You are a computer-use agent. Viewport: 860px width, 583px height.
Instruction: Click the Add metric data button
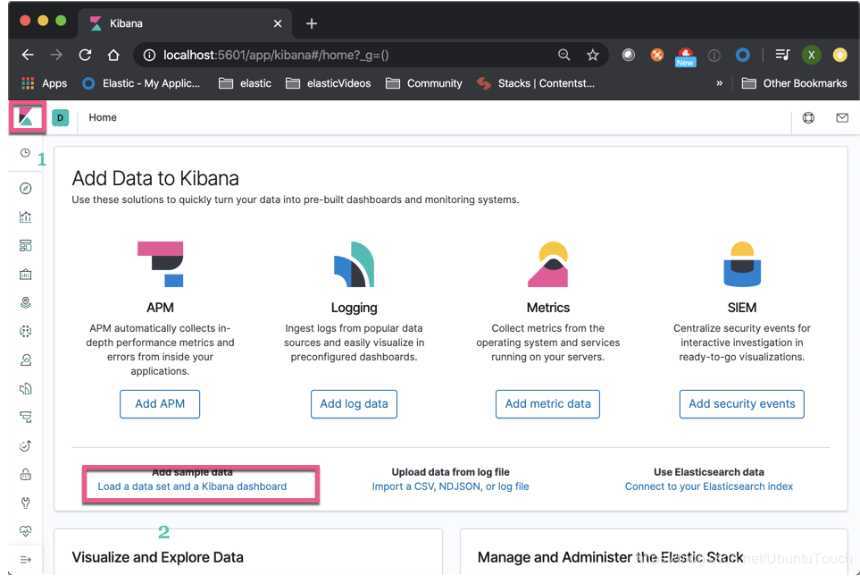tap(547, 404)
